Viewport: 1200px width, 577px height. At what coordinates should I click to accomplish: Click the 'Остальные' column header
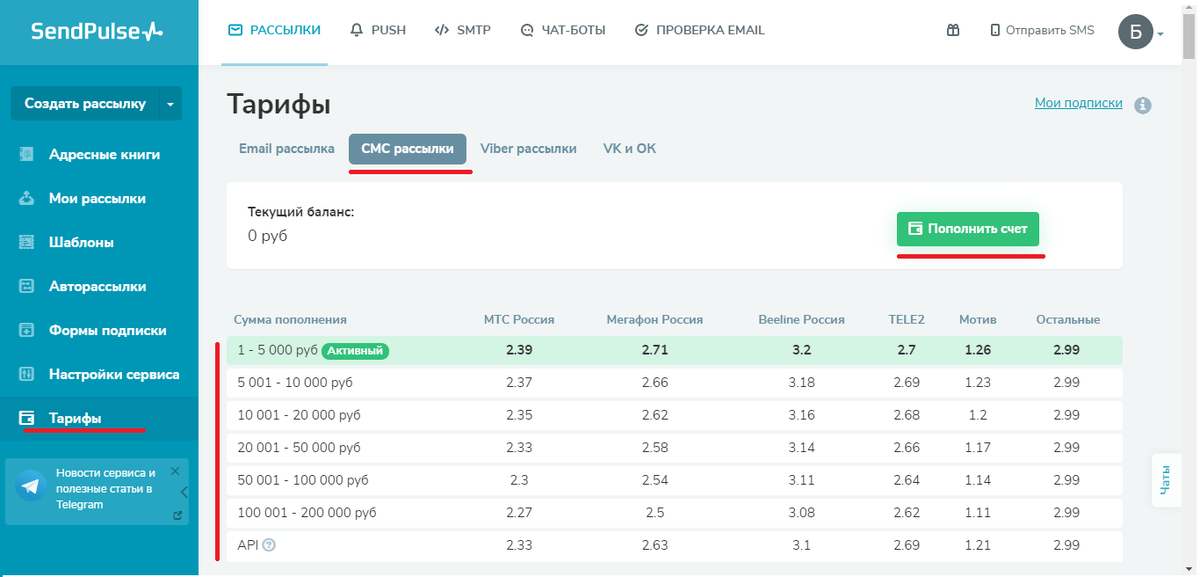[x=1067, y=320]
